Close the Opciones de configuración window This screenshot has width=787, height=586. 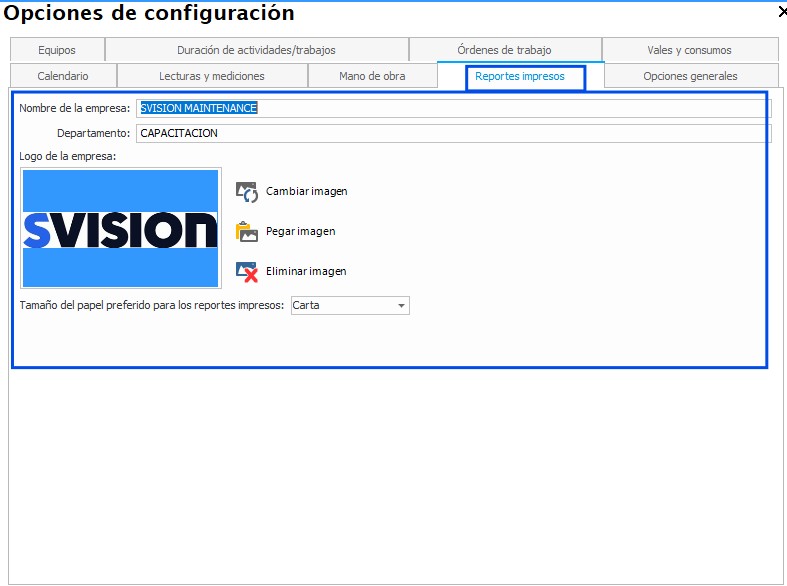782,12
